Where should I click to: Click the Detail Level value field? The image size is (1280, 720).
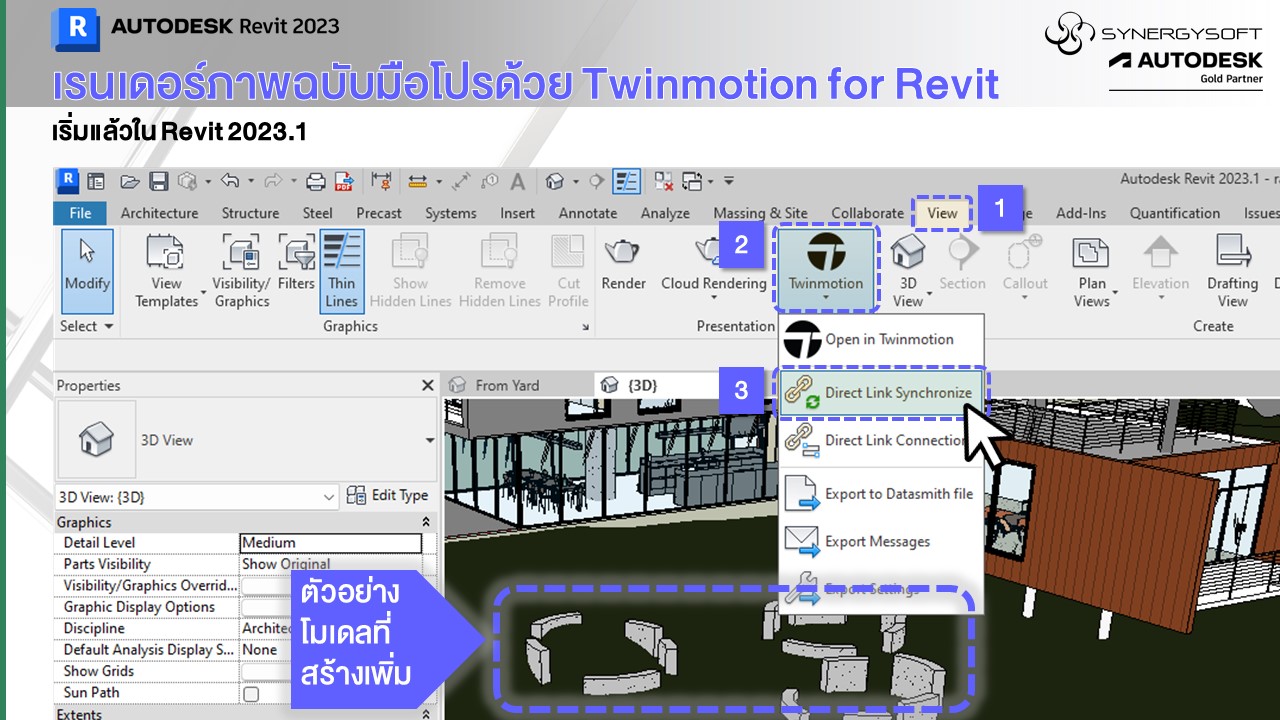[x=330, y=543]
